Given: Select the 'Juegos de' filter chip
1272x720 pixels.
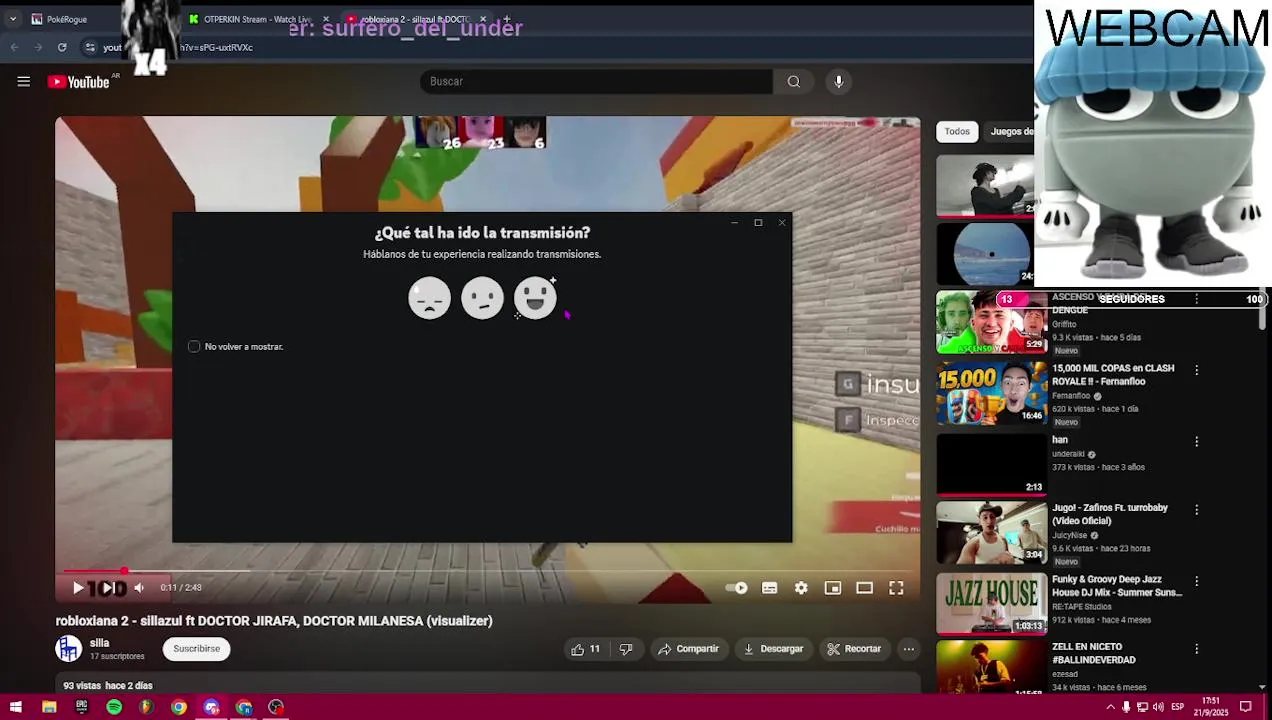Looking at the screenshot, I should coord(1008,131).
